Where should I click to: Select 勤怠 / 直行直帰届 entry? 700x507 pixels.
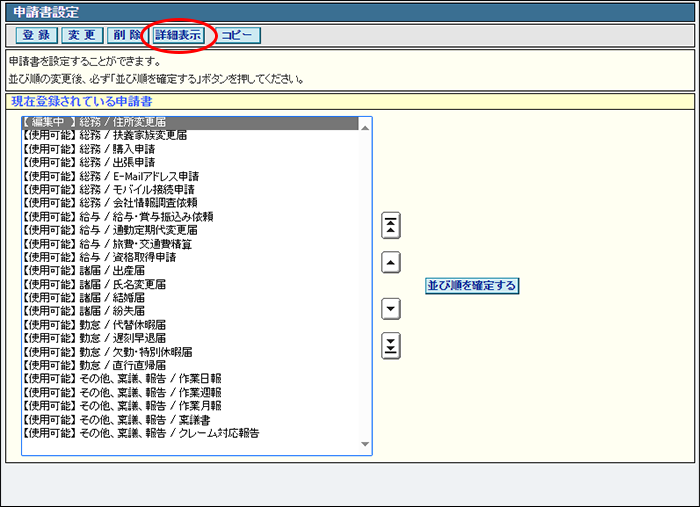(190, 366)
